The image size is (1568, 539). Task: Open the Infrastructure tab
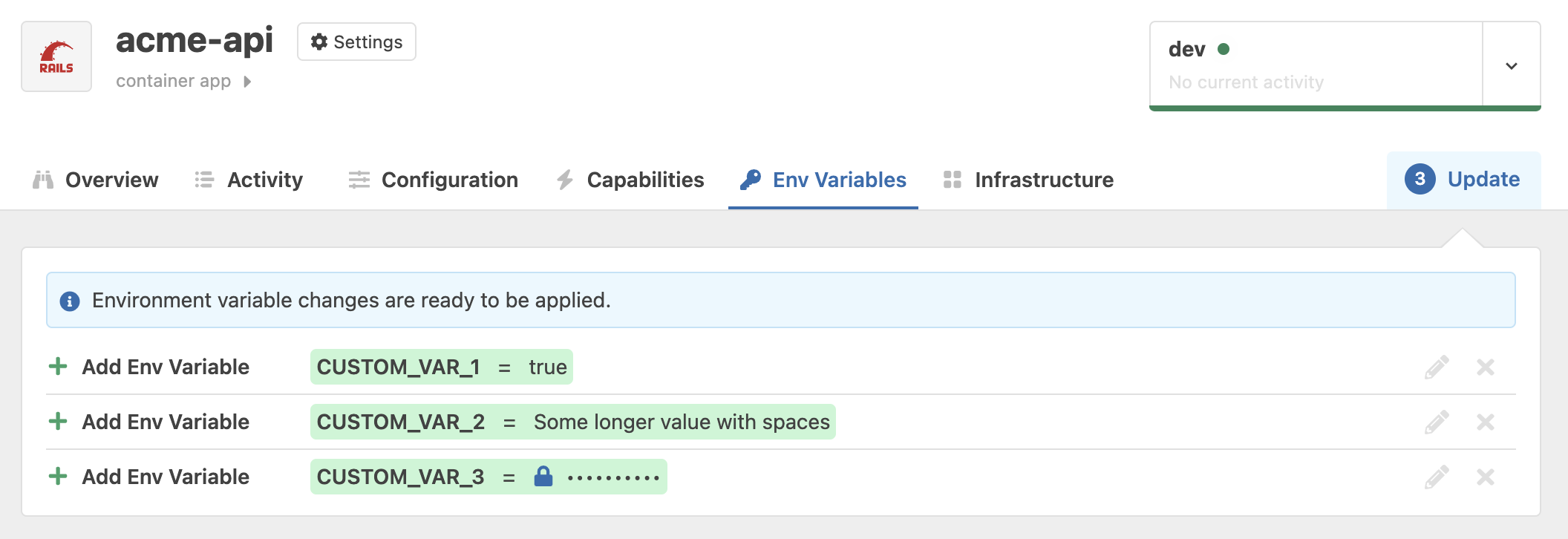click(1044, 180)
